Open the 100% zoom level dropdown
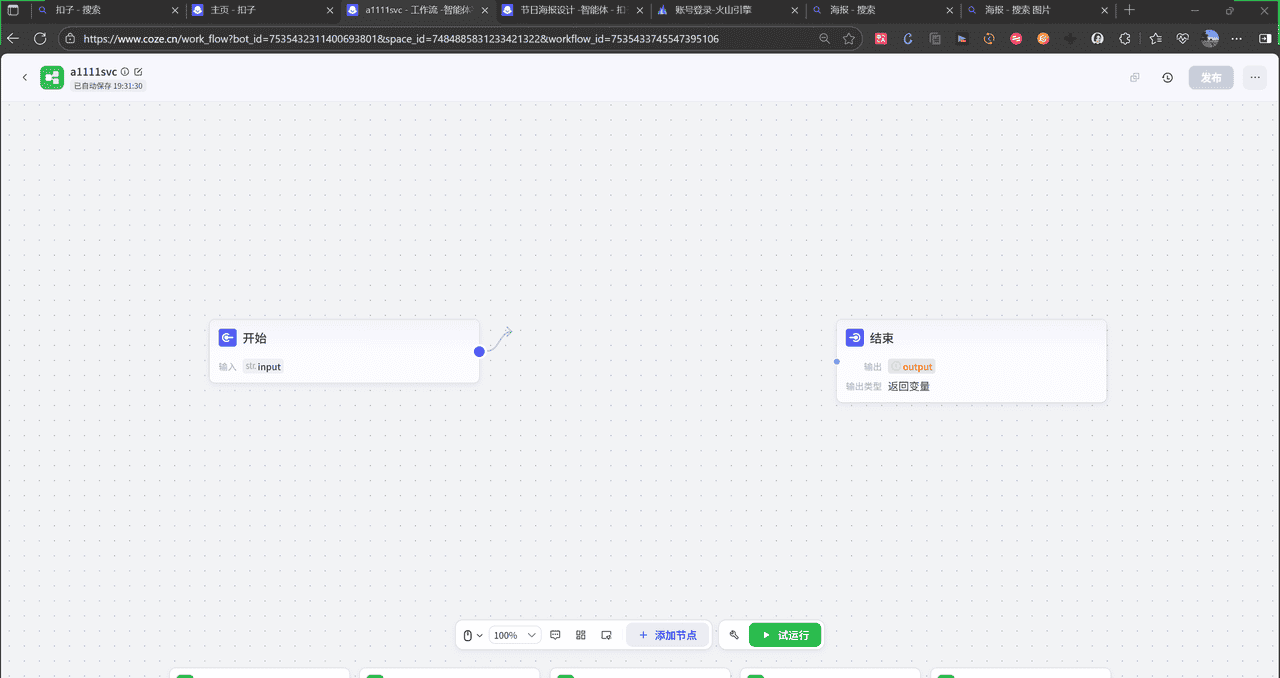 point(516,635)
